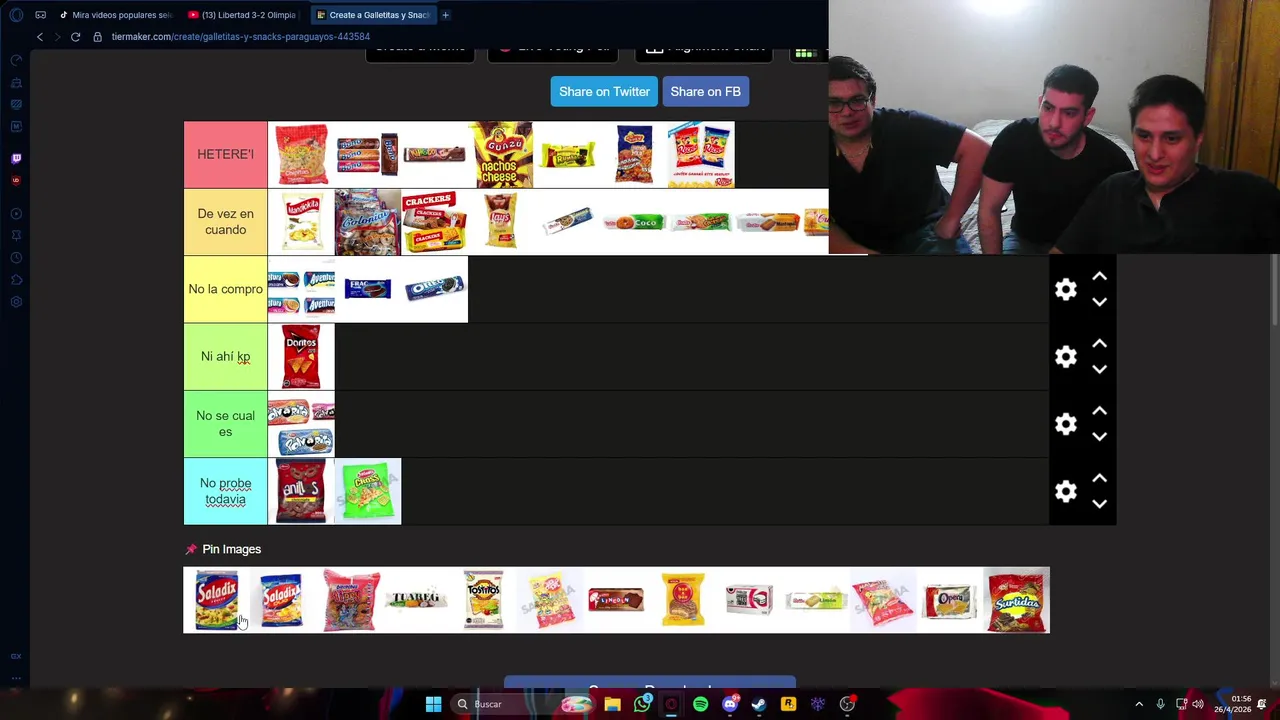Open WhatsApp from the taskbar

pyautogui.click(x=642, y=704)
